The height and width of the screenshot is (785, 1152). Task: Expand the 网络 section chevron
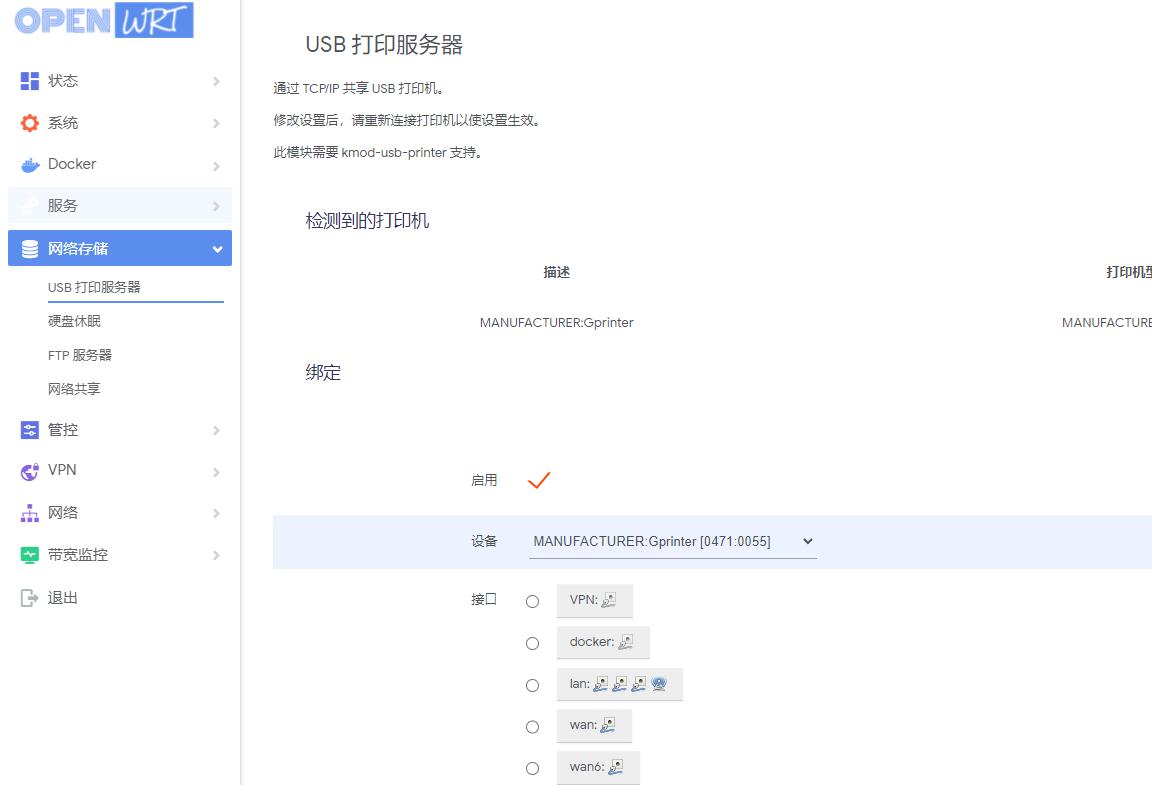click(x=217, y=512)
